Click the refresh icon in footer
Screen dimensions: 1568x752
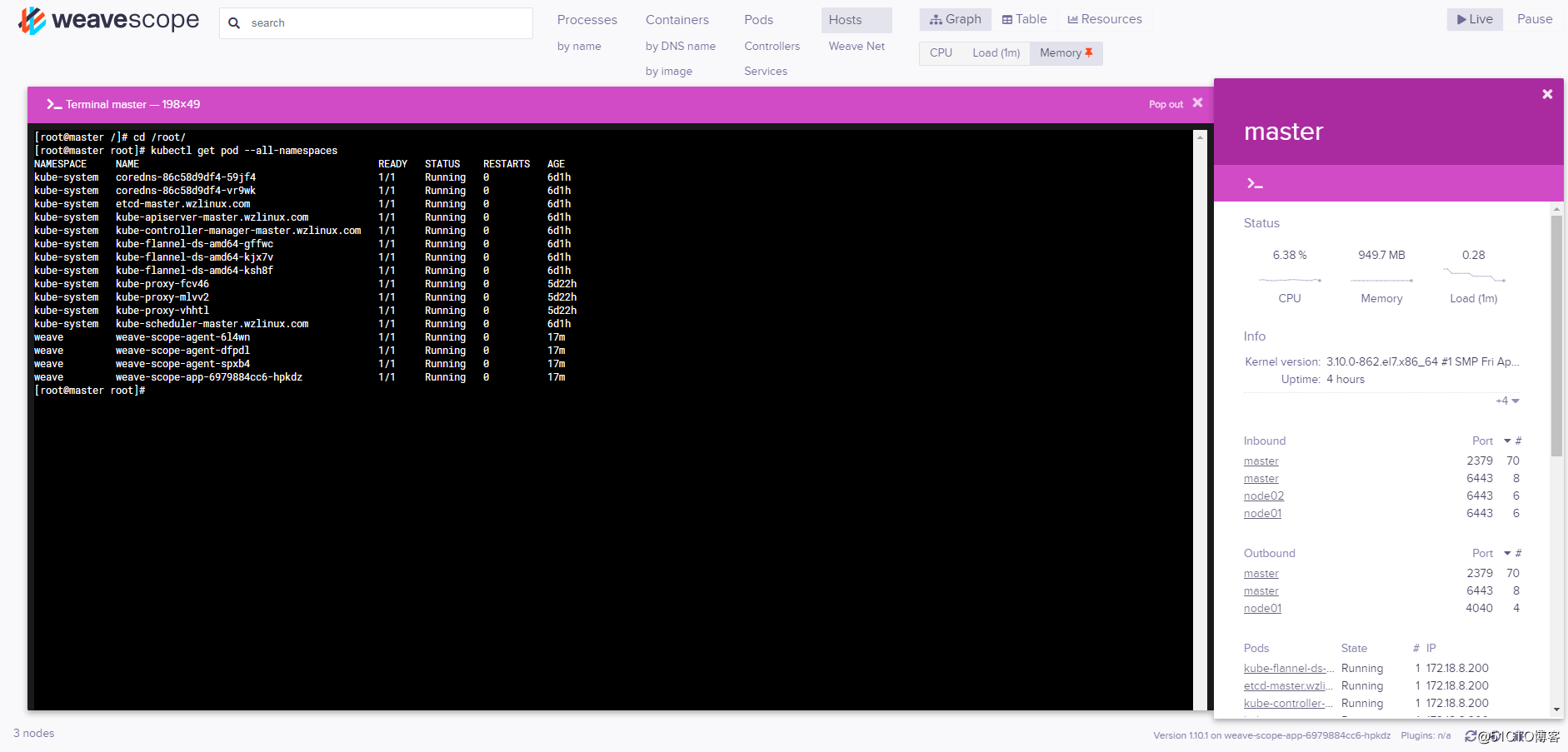(x=1471, y=736)
